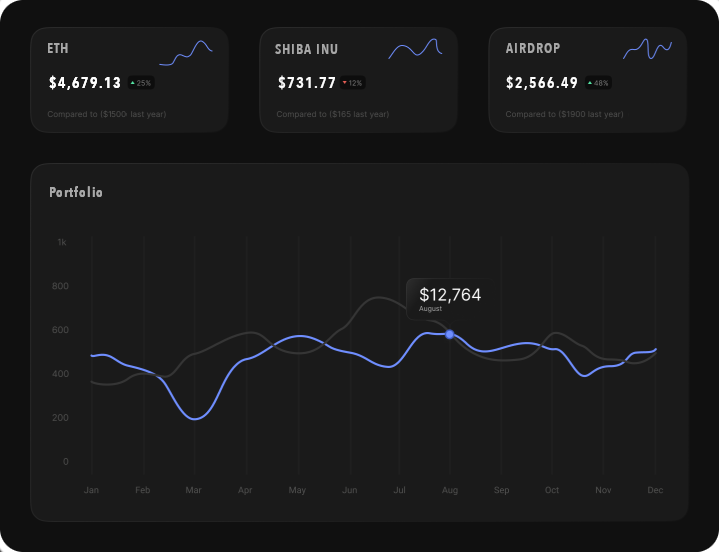
Task: Click the SHIBA INU sparkline chart icon
Action: (x=415, y=49)
